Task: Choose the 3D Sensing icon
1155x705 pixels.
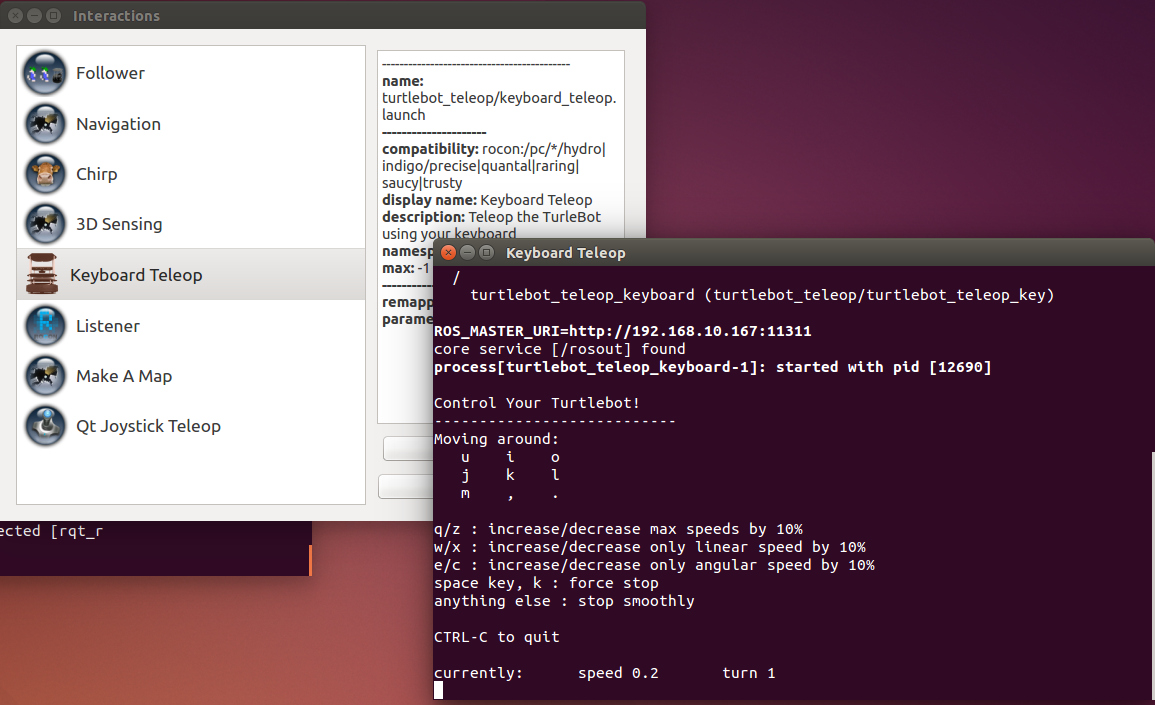Action: tap(45, 224)
